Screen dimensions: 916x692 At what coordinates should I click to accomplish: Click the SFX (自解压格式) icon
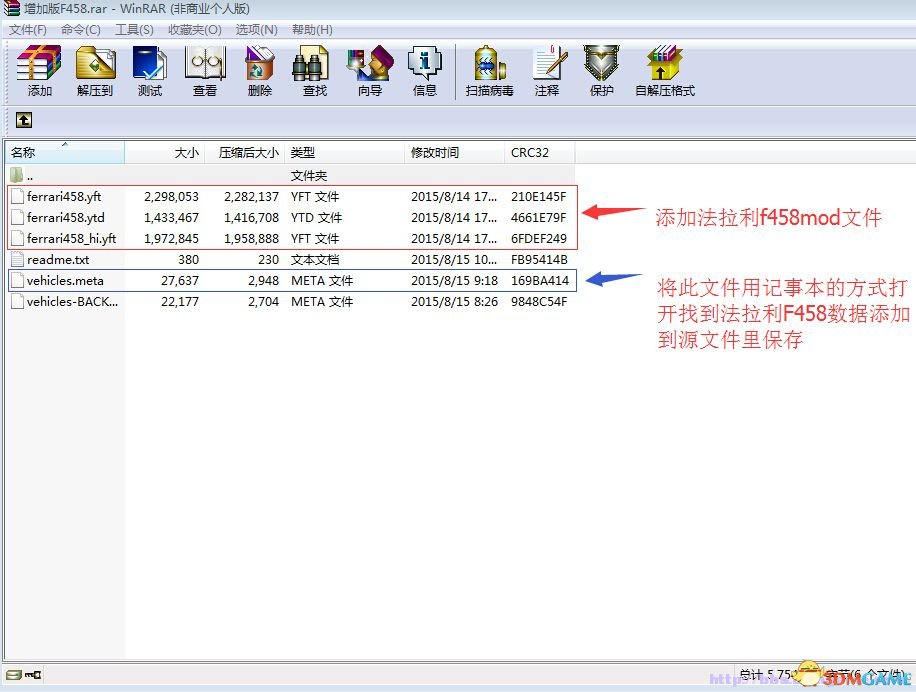pyautogui.click(x=664, y=63)
